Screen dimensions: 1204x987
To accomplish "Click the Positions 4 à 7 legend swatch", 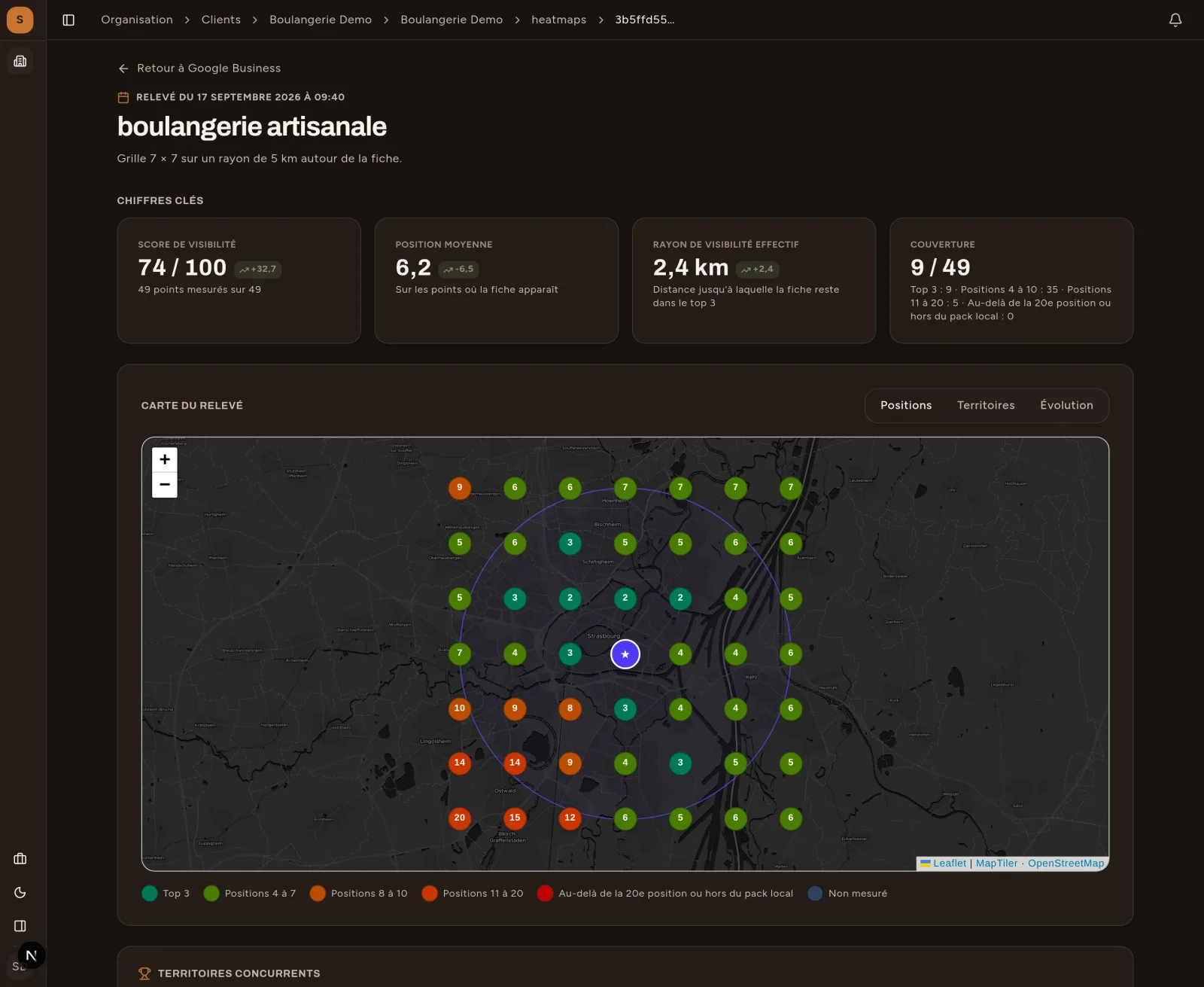I will pos(211,894).
